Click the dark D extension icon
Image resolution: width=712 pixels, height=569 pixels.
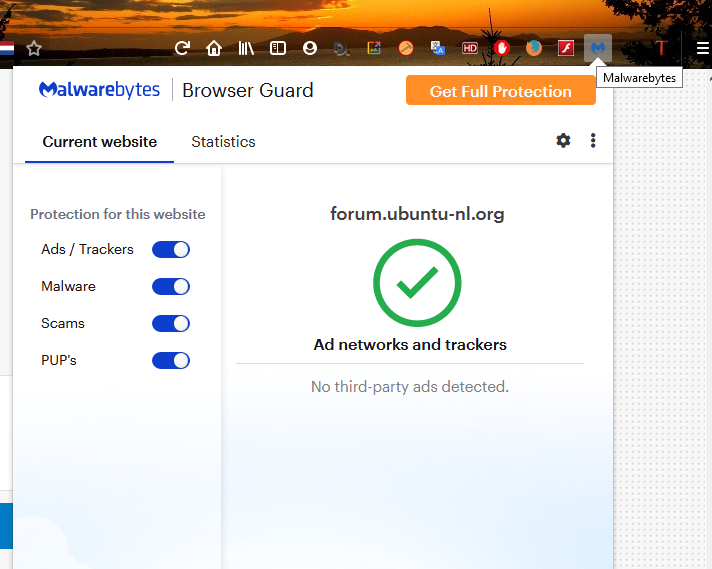click(341, 48)
